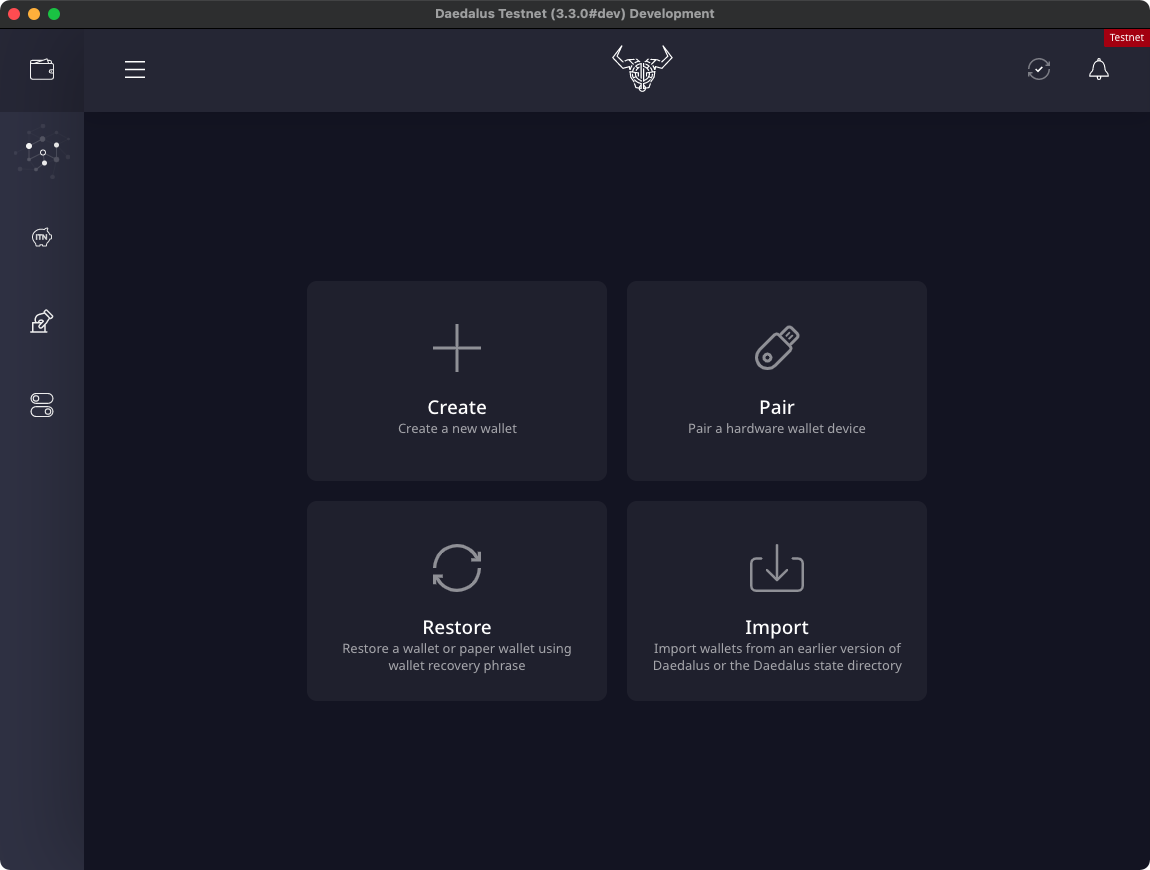Click the "Pair a hardware wallet device" description
This screenshot has width=1150, height=870.
(777, 428)
